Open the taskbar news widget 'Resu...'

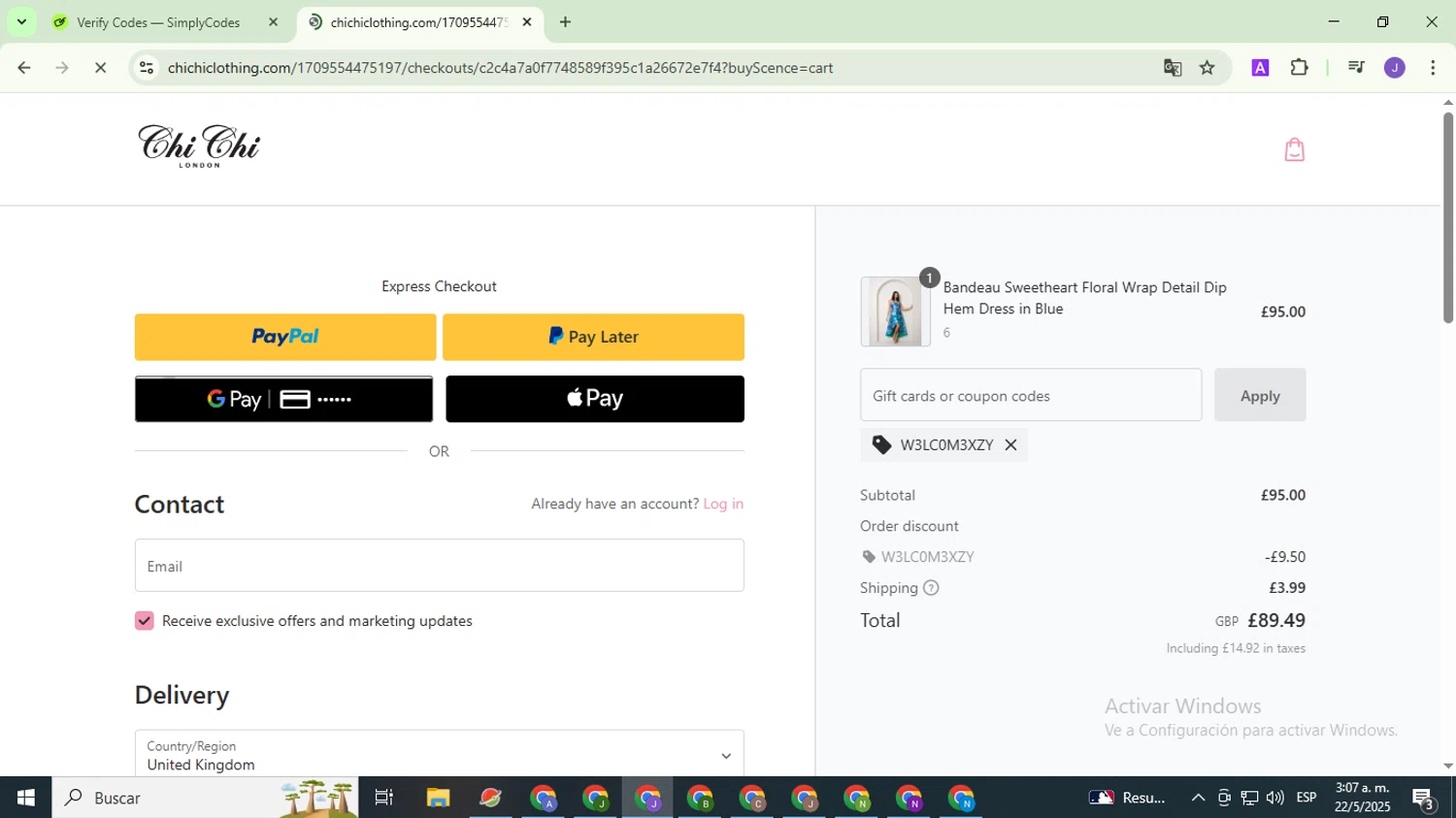coord(1127,798)
